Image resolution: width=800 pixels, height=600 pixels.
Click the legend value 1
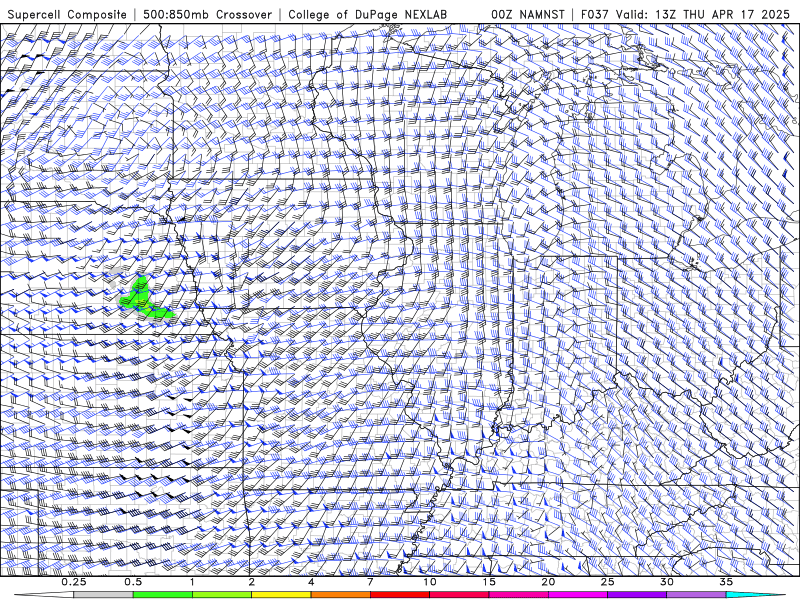(192, 582)
